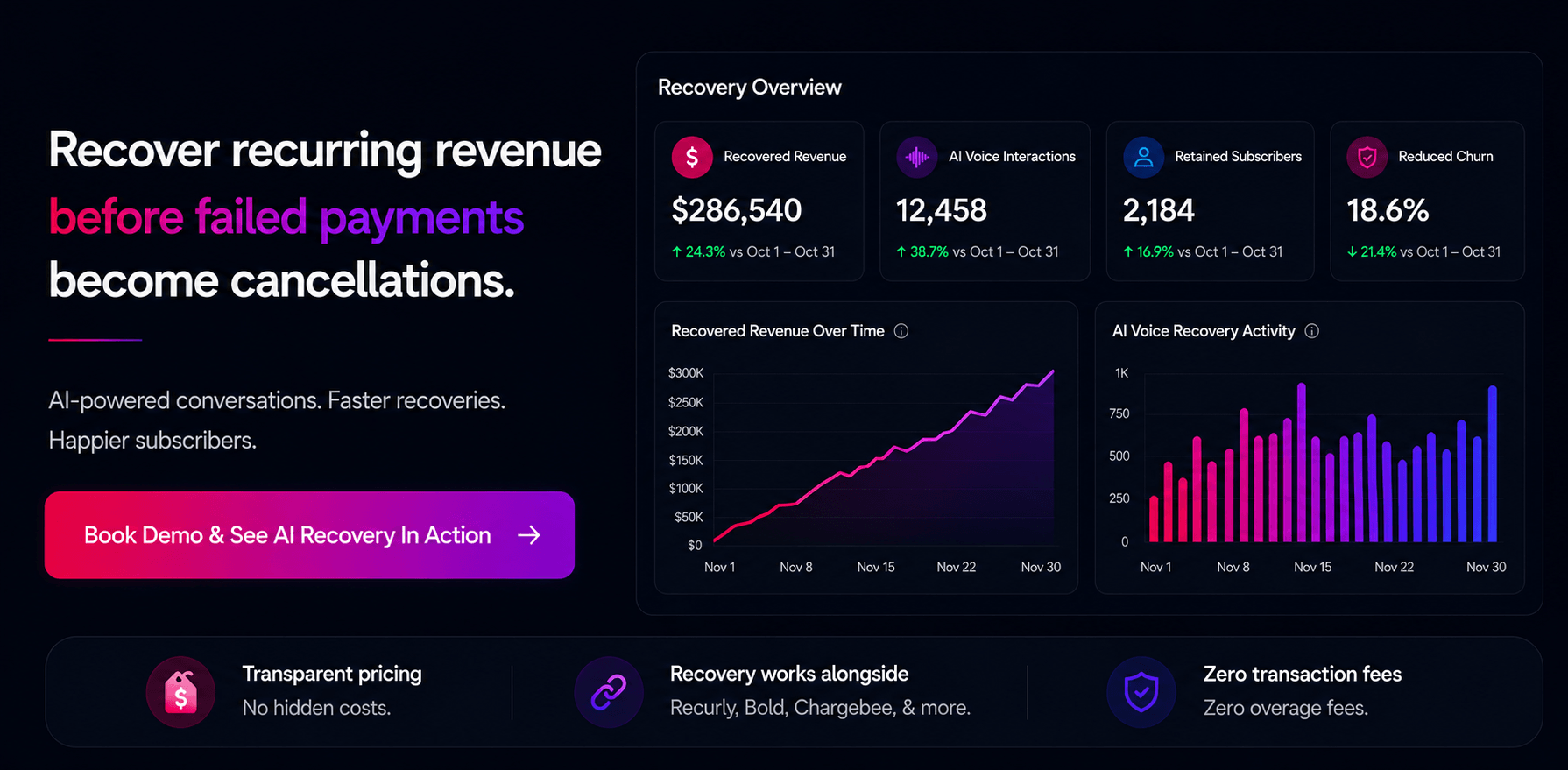Click the Recovery works alongside heading
Screen dimensions: 1568x770
click(x=789, y=674)
